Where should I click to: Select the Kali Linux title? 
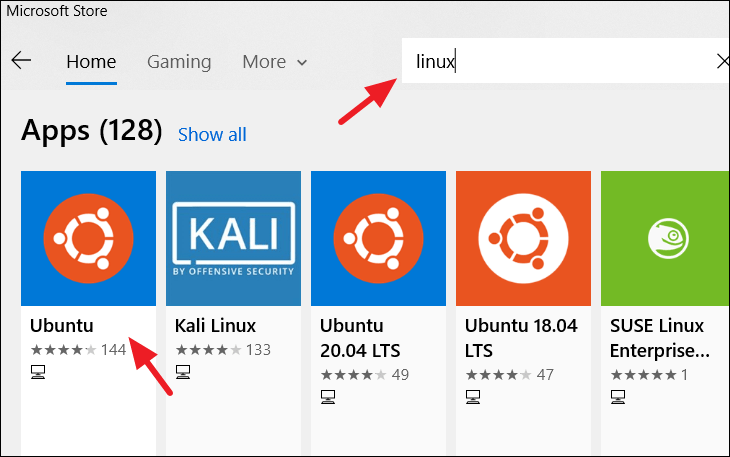pyautogui.click(x=216, y=326)
